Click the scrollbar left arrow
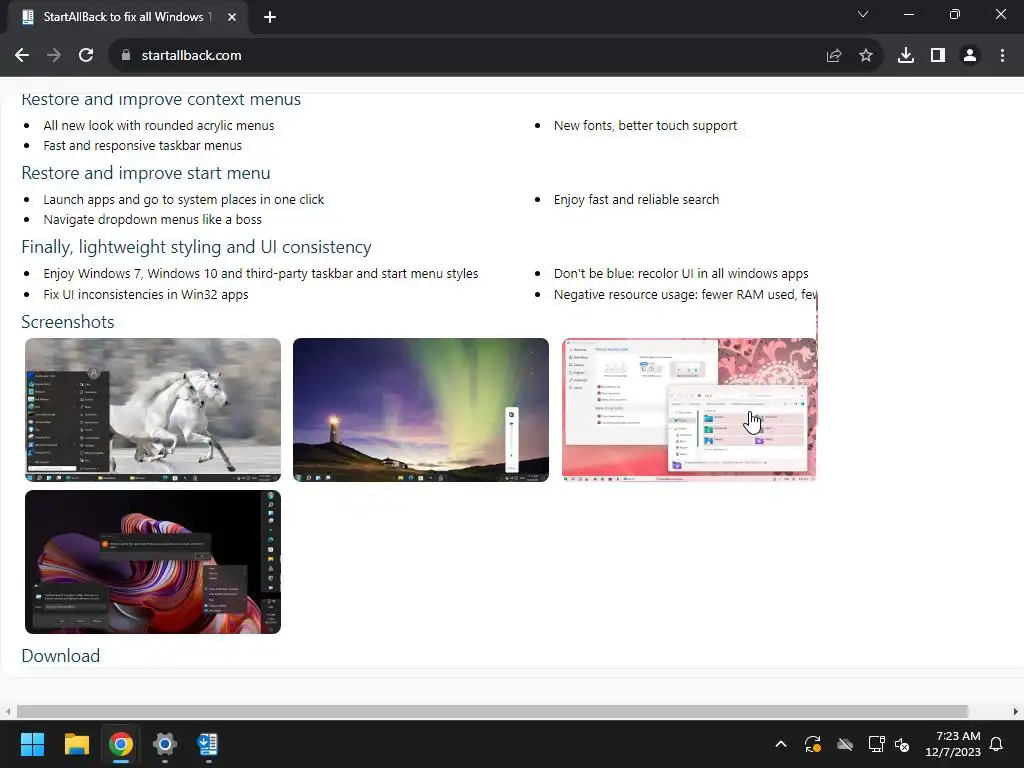The width and height of the screenshot is (1024, 768). [x=7, y=711]
